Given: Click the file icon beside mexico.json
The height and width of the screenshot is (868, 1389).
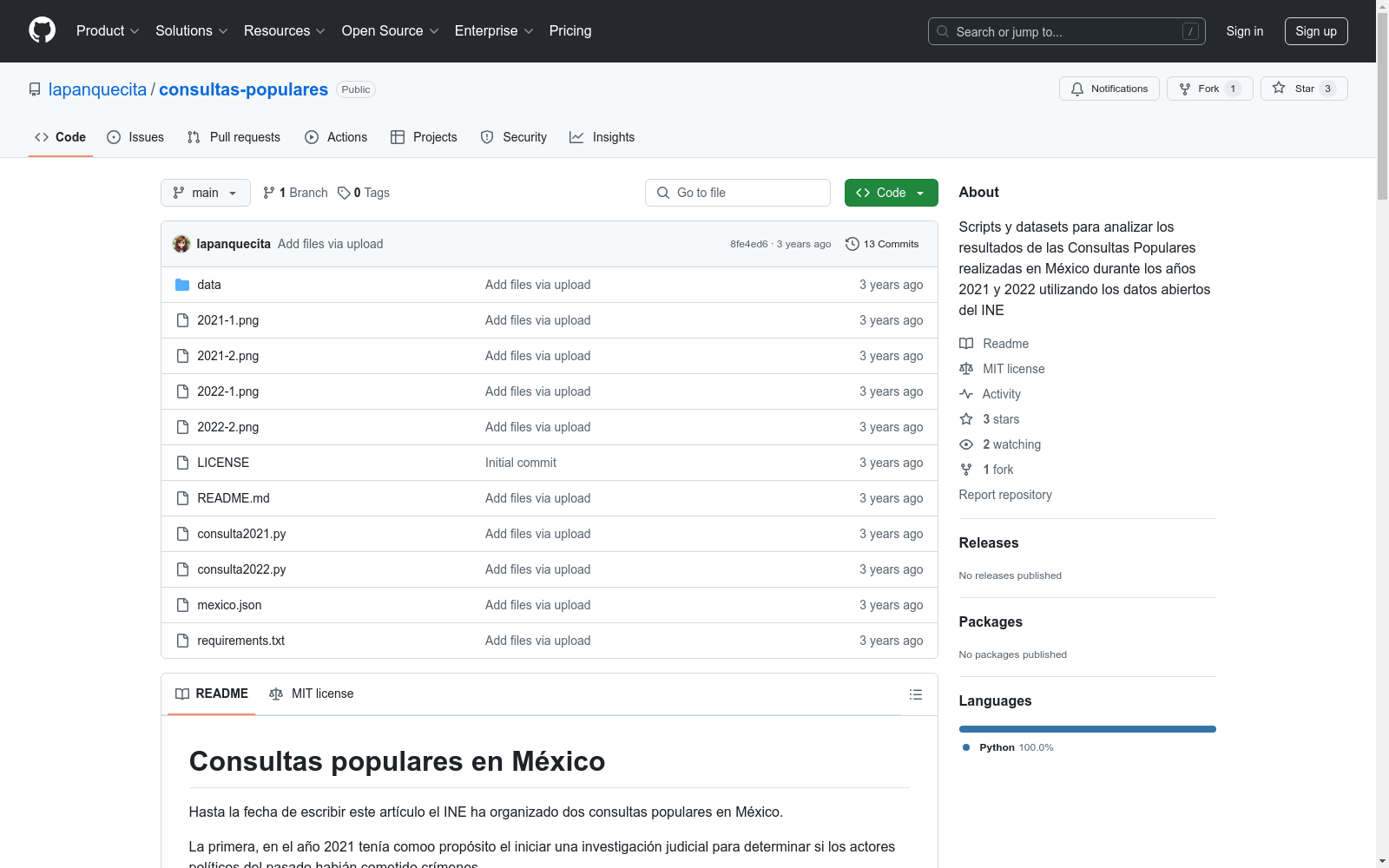Looking at the screenshot, I should pyautogui.click(x=182, y=605).
